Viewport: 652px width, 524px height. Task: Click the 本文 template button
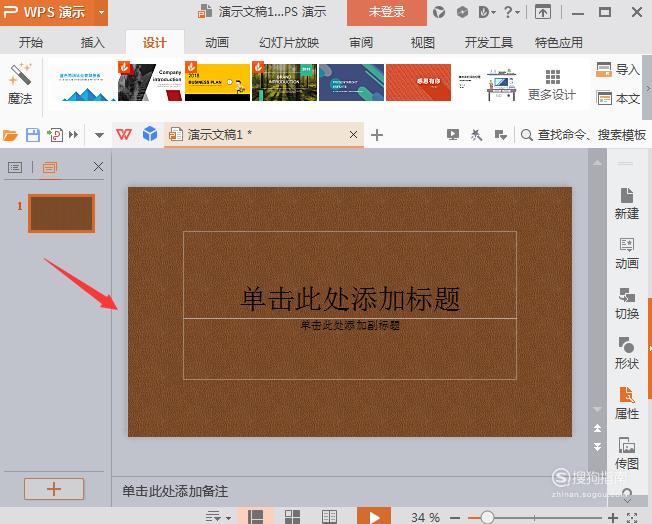point(617,99)
